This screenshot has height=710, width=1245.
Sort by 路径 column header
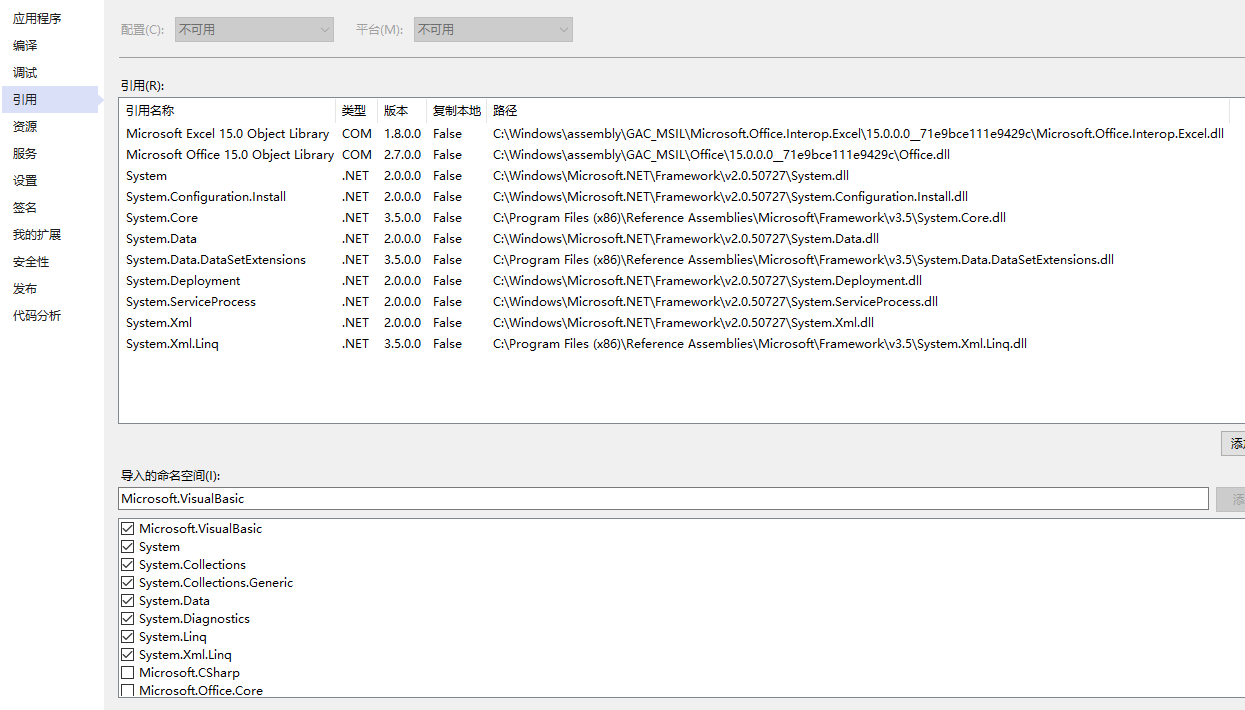[859, 111]
